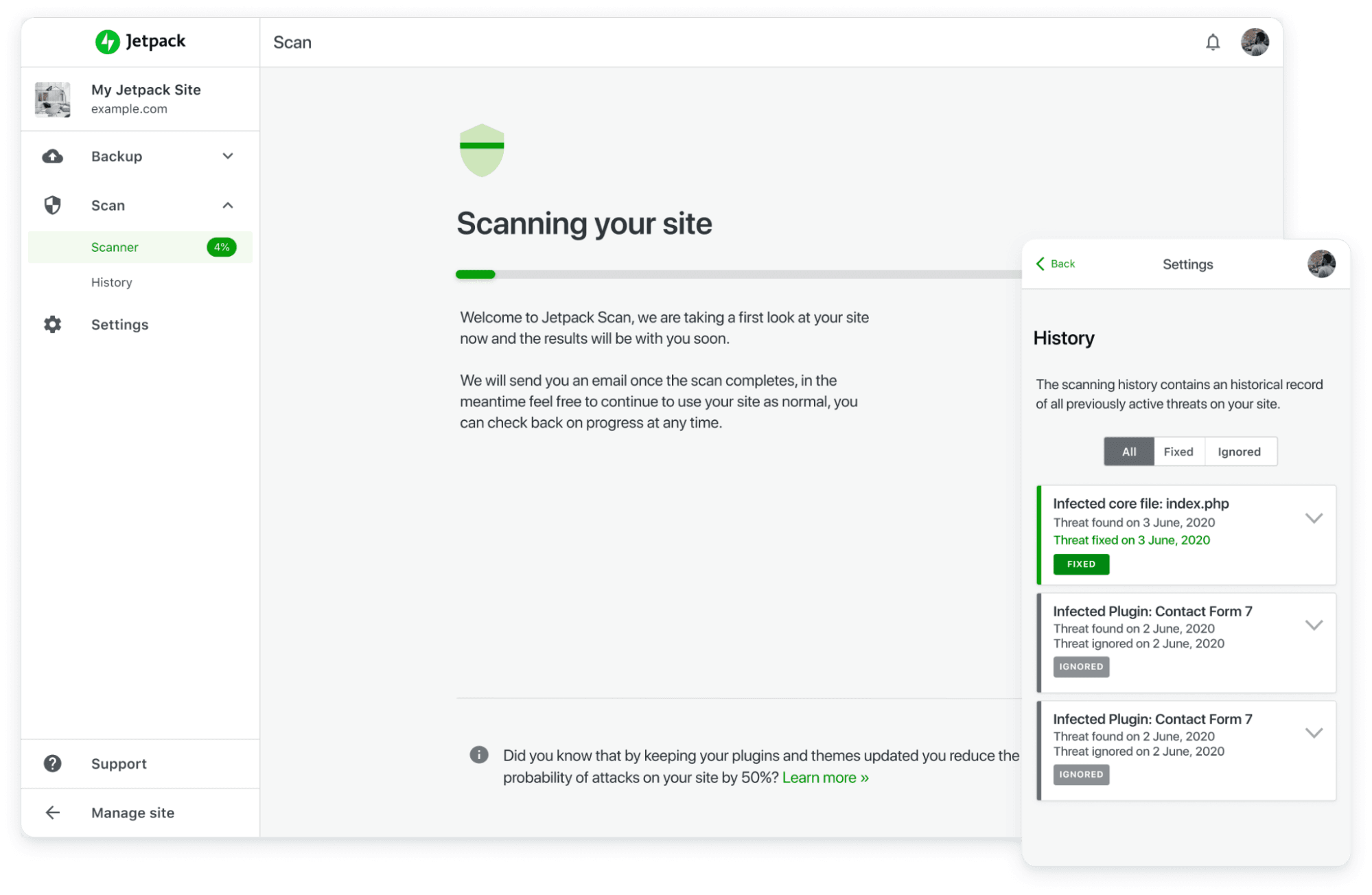The image size is (1372, 895).
Task: Click the Back link text
Action: 1062,264
